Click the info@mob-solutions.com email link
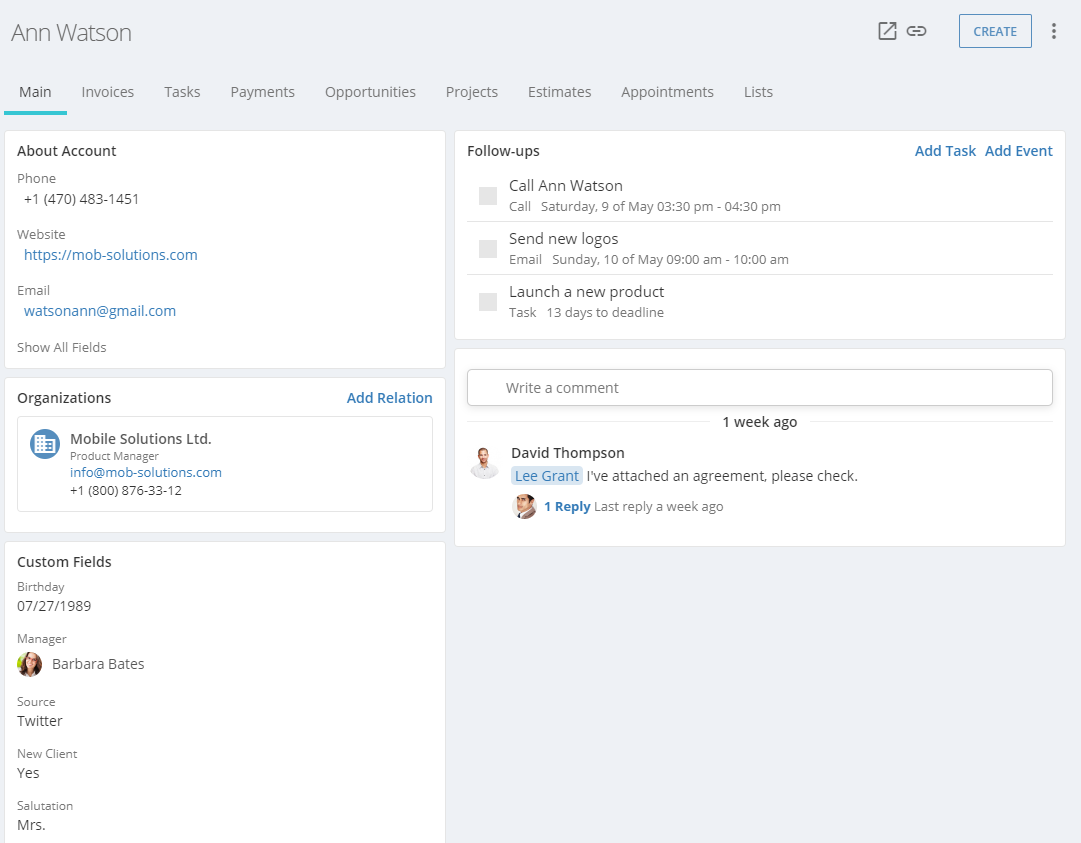Image resolution: width=1081 pixels, height=843 pixels. [146, 473]
